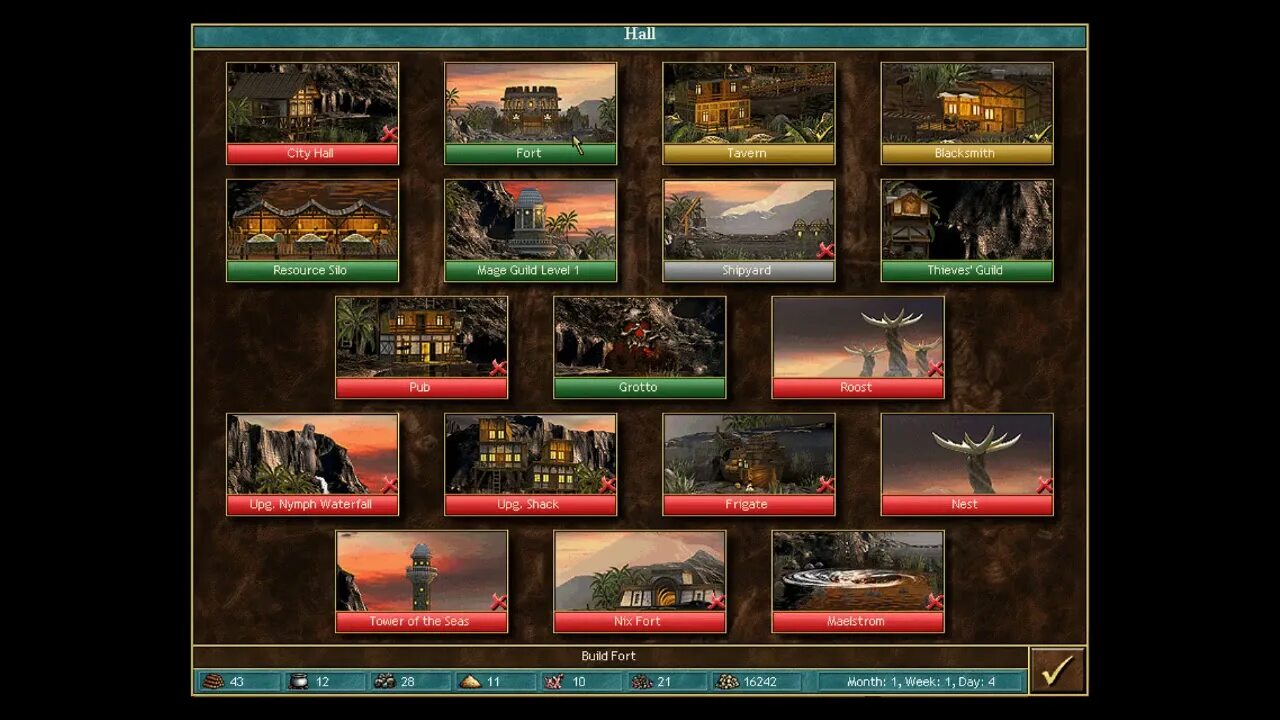Click the 'Month: 1, Week: 1, Day: 4' date
This screenshot has height=720, width=1280.
click(x=921, y=682)
